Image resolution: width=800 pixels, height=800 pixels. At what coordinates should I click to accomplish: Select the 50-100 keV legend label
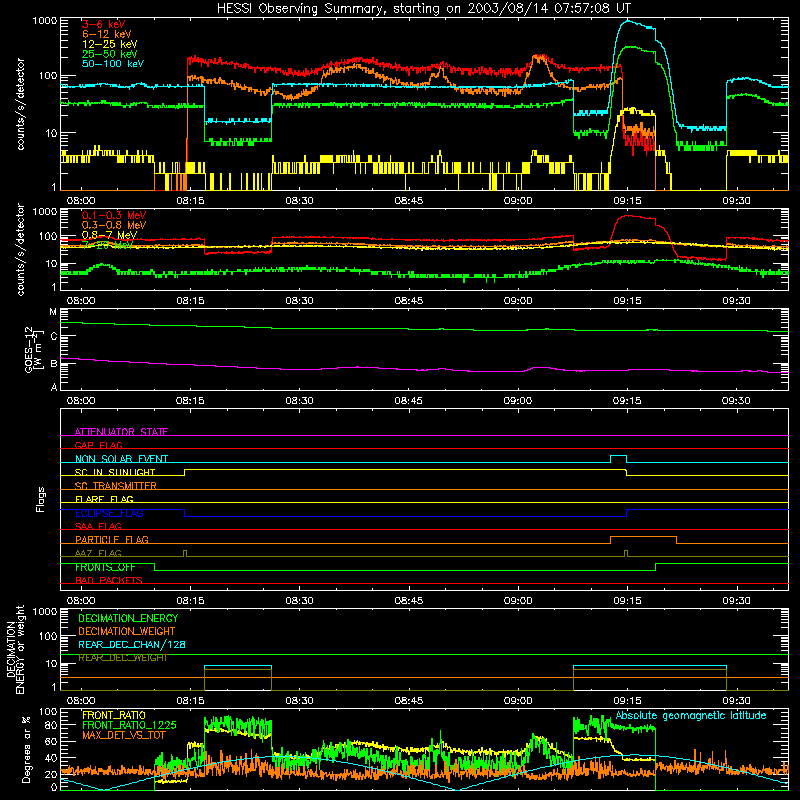(x=113, y=64)
